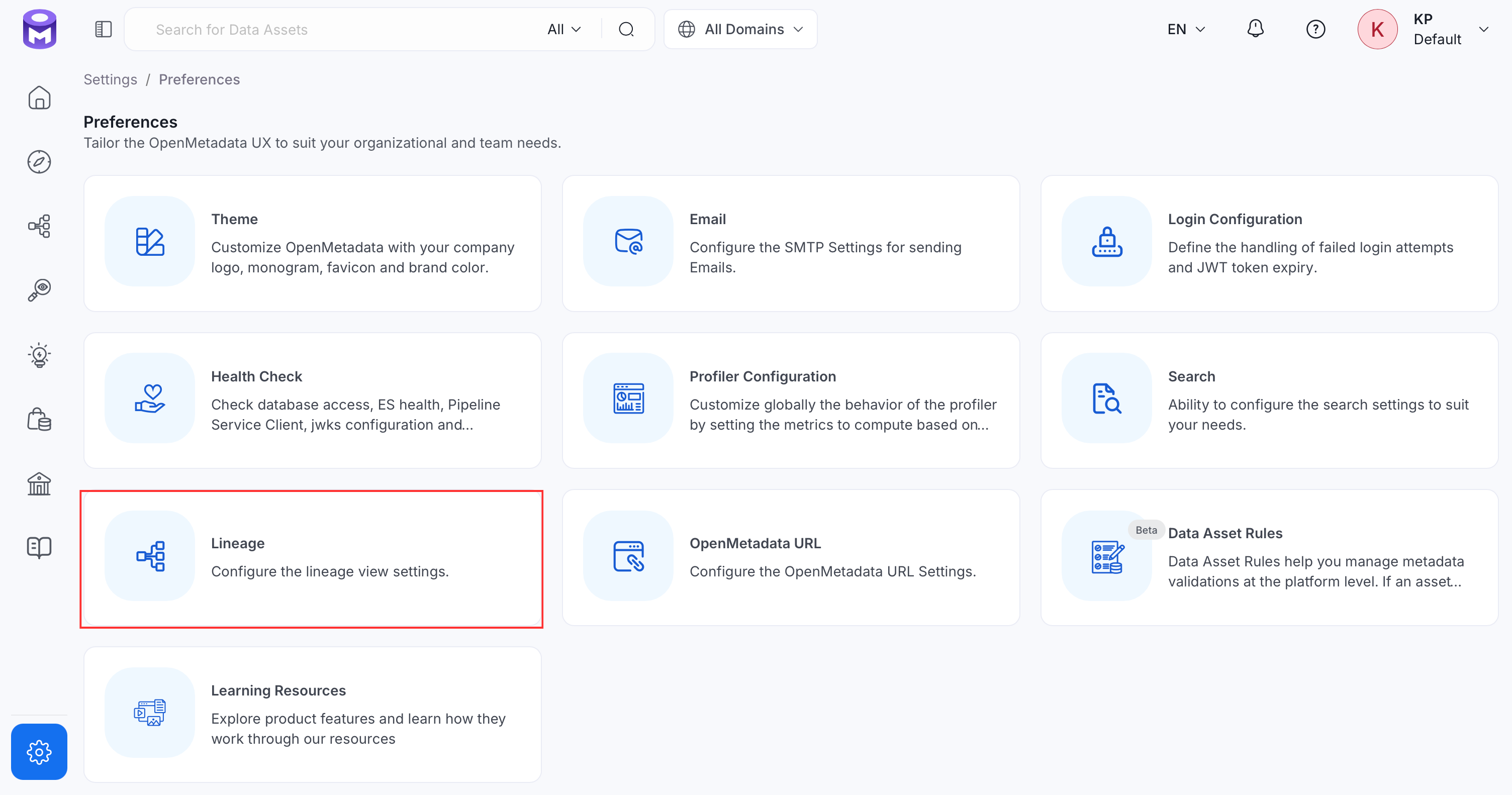The width and height of the screenshot is (1512, 795).
Task: Click the Health Check heart-hand icon
Action: pos(150,399)
